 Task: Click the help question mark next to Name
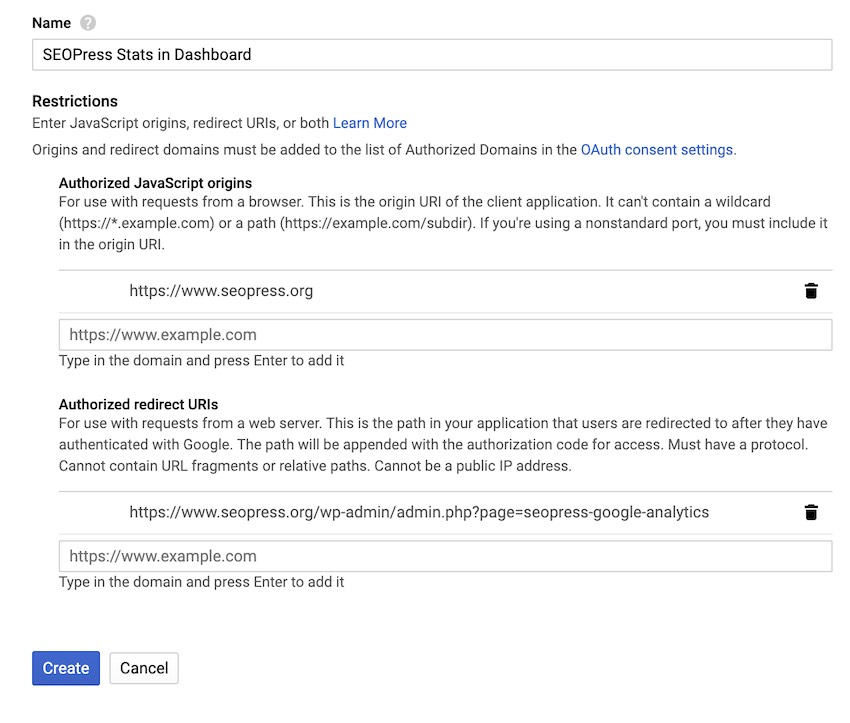click(x=88, y=23)
